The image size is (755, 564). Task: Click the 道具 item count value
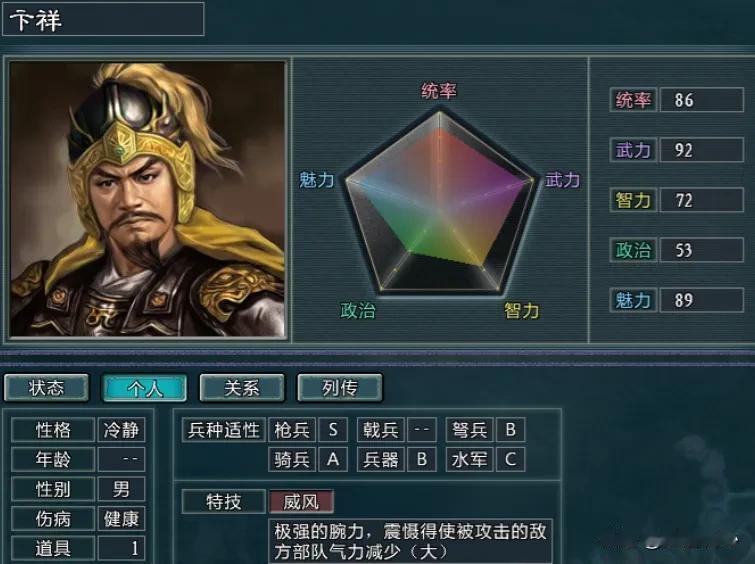coord(121,548)
